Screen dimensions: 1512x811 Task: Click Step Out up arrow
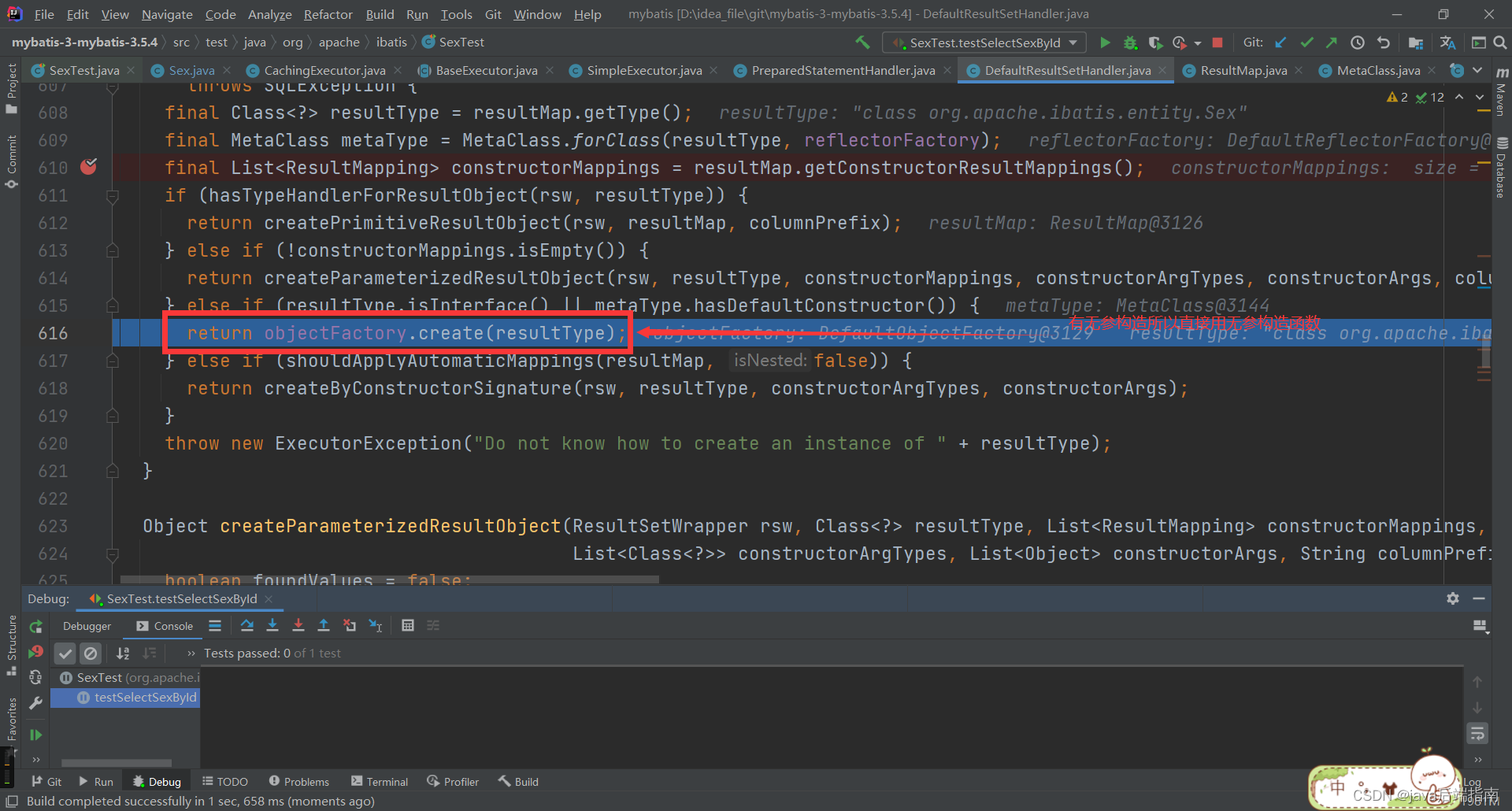(324, 625)
